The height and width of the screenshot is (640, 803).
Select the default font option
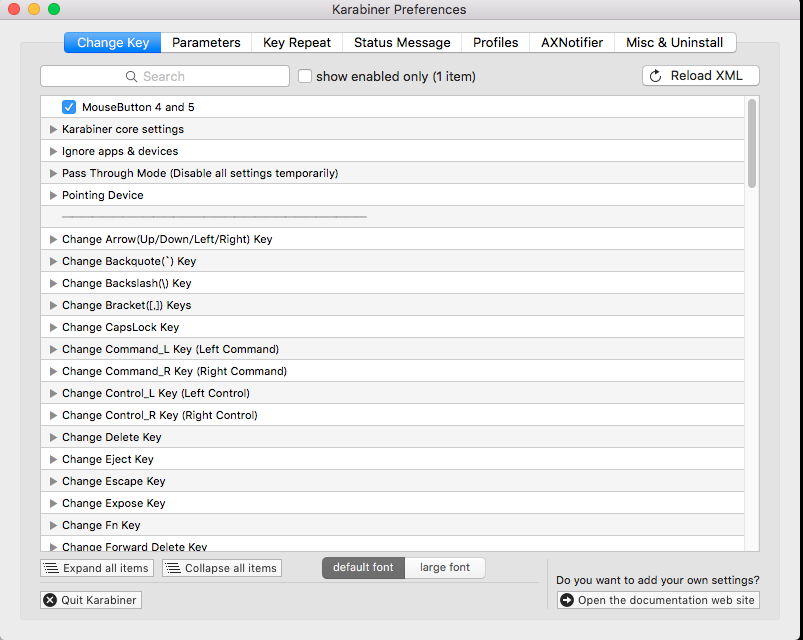tap(363, 568)
